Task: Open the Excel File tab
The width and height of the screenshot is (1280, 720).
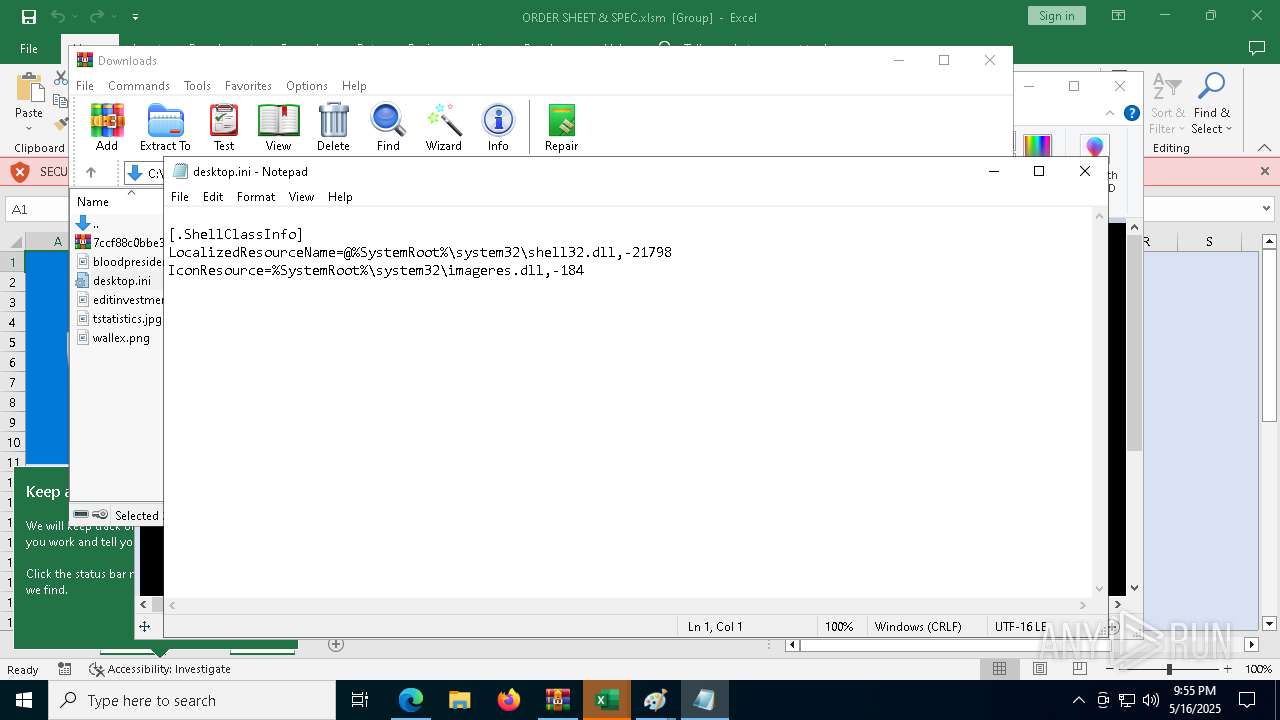Action: (x=29, y=48)
